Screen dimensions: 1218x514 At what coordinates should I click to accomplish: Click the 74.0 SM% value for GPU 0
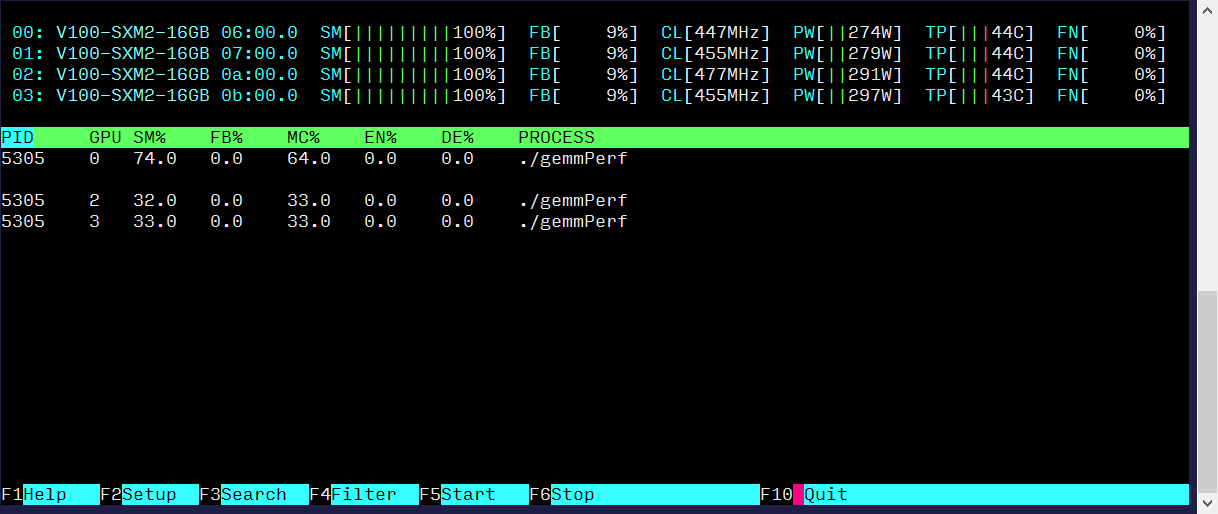pyautogui.click(x=155, y=158)
